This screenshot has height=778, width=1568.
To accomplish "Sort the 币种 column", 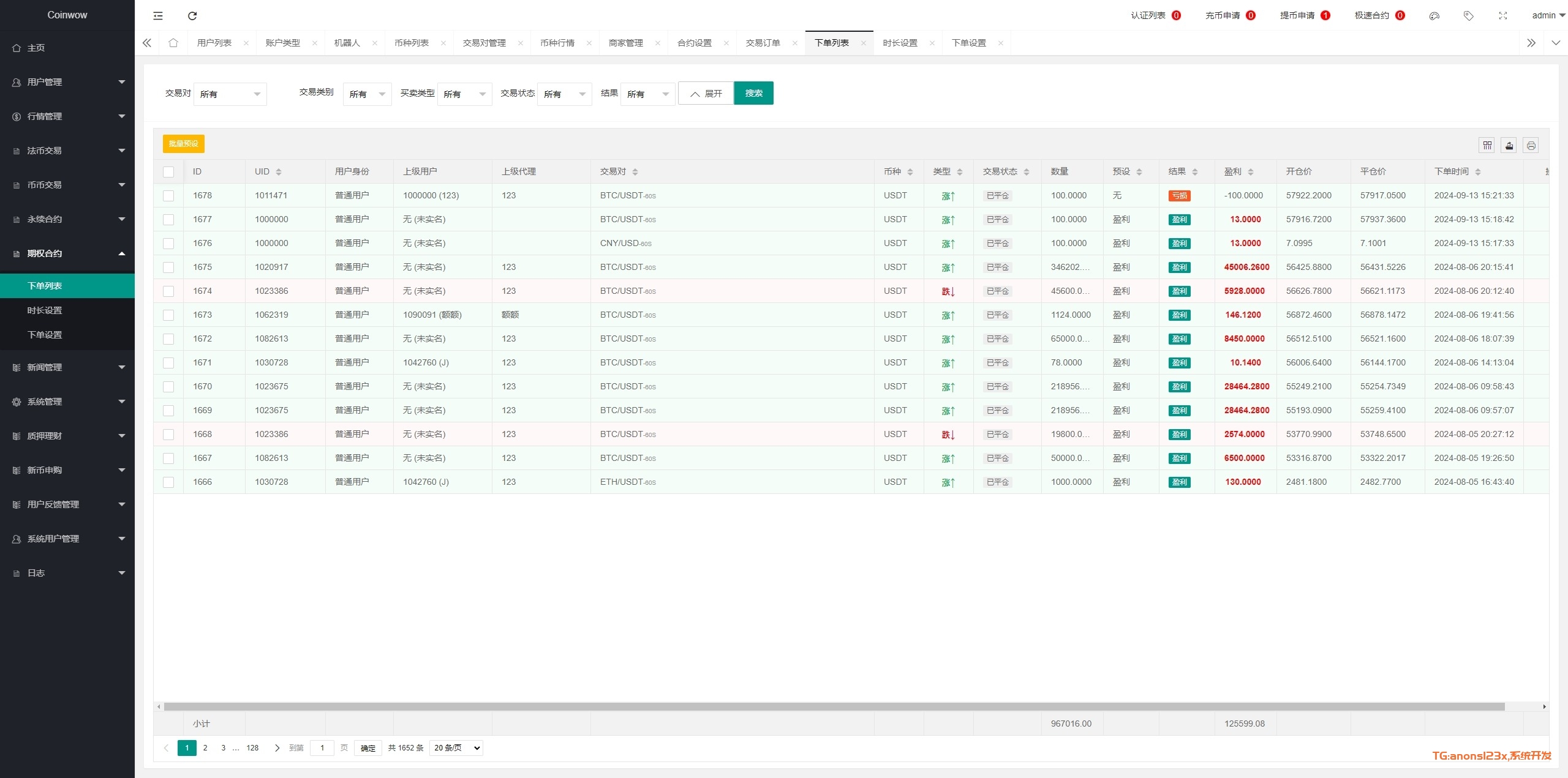I will tap(910, 172).
